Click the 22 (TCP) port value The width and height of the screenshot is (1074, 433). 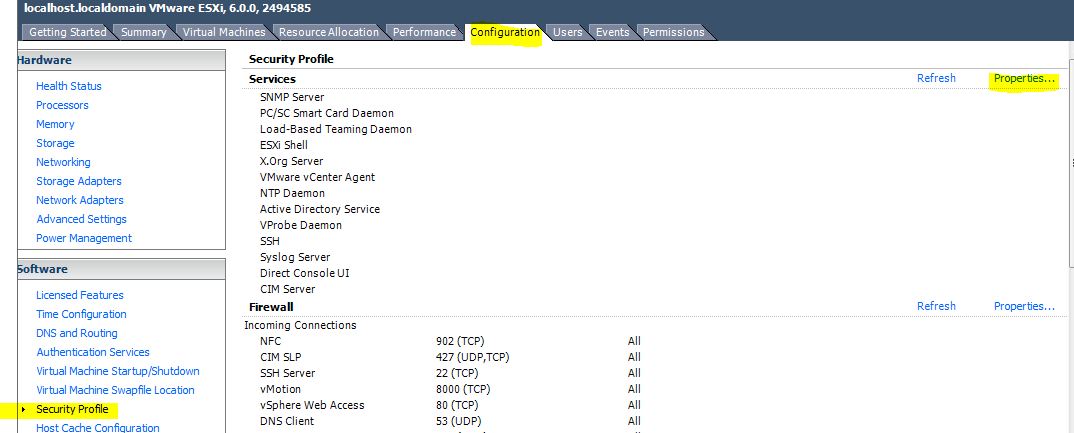457,373
